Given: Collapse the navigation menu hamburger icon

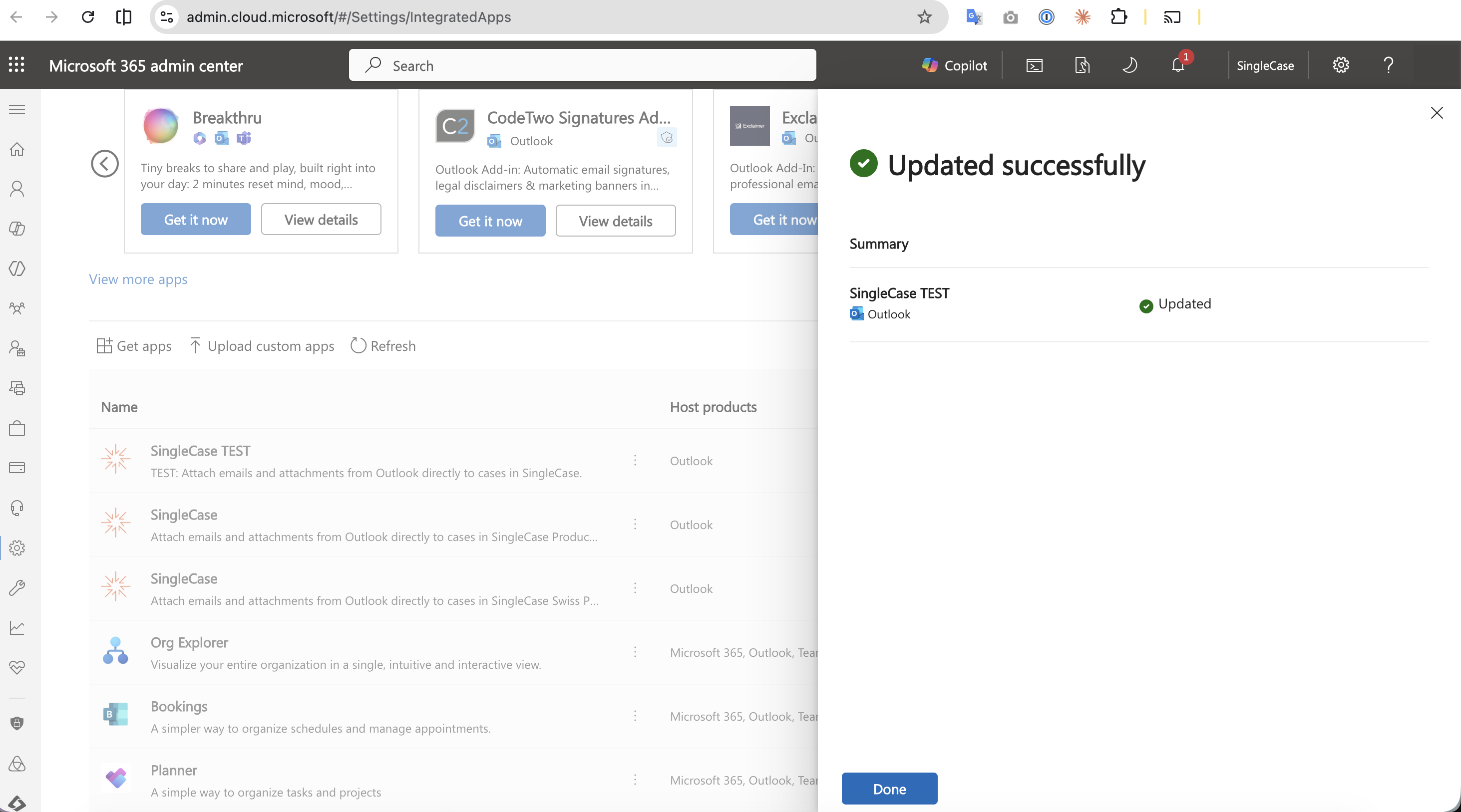Looking at the screenshot, I should (17, 109).
